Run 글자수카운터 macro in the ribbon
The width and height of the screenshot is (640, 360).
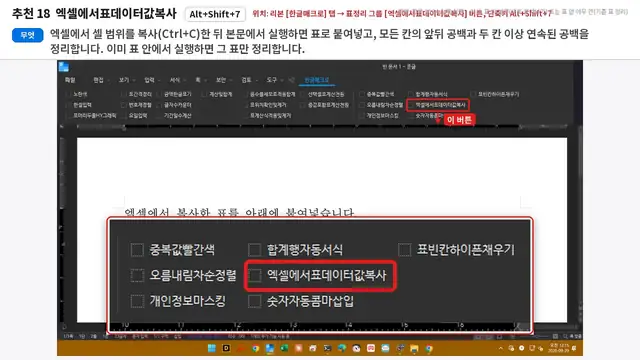coord(174,105)
